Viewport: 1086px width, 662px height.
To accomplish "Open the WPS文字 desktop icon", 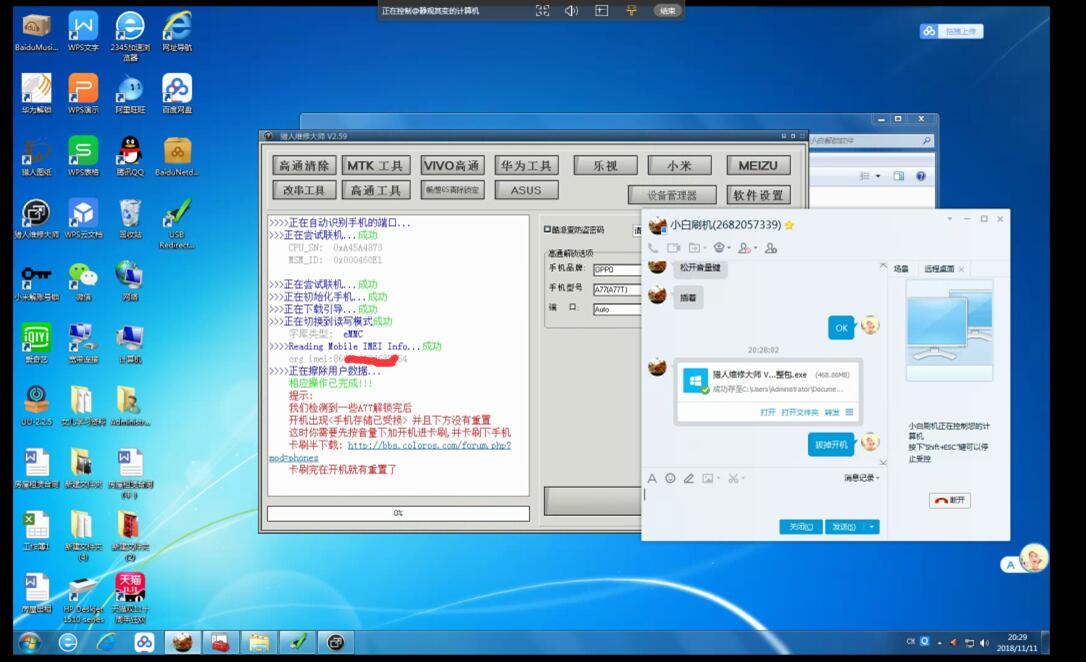I will point(83,32).
